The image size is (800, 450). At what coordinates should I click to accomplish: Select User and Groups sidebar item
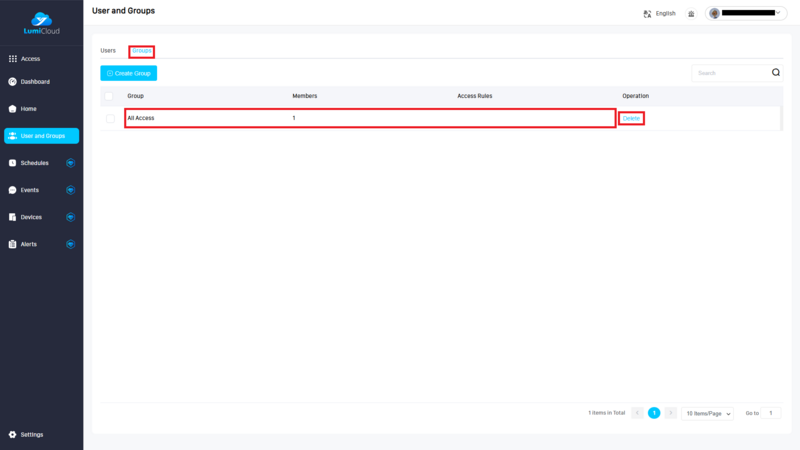pyautogui.click(x=41, y=136)
